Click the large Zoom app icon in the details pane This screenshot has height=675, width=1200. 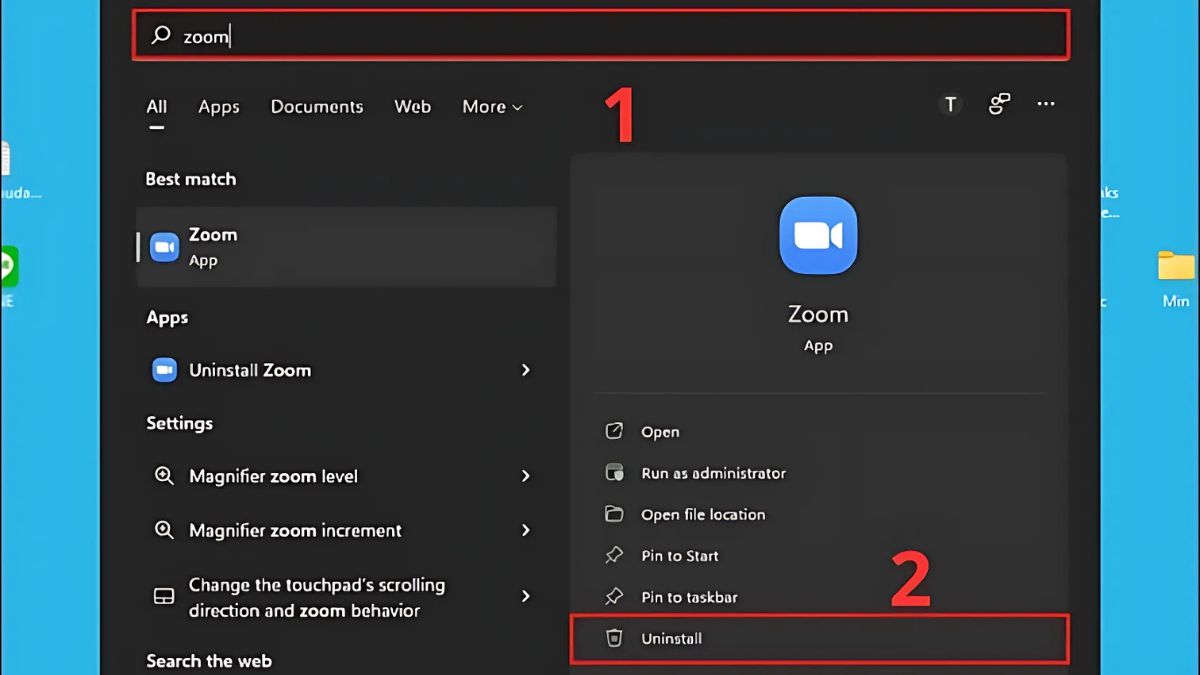(818, 236)
